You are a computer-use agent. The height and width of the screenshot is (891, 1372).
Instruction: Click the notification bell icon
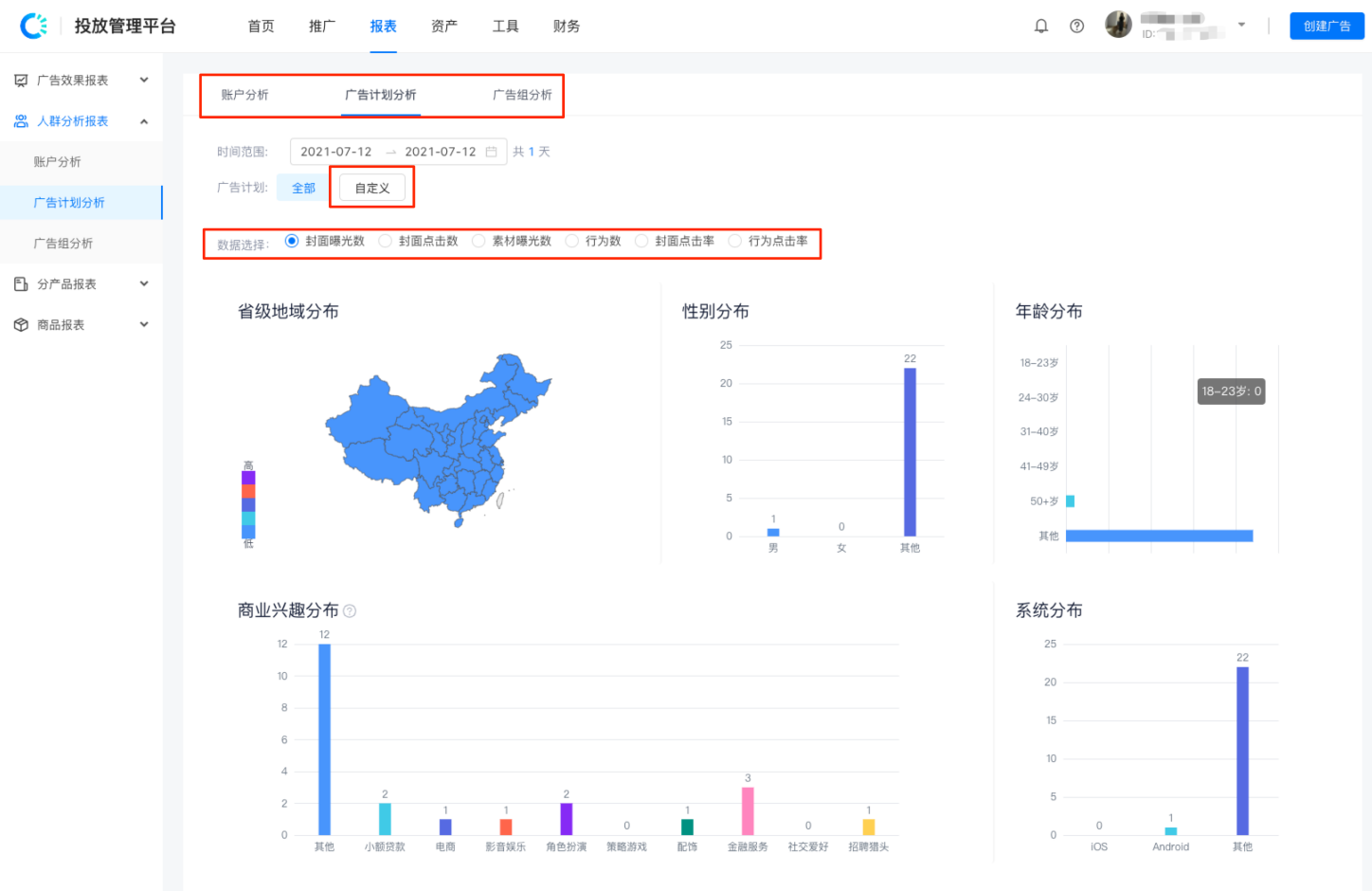[1040, 27]
